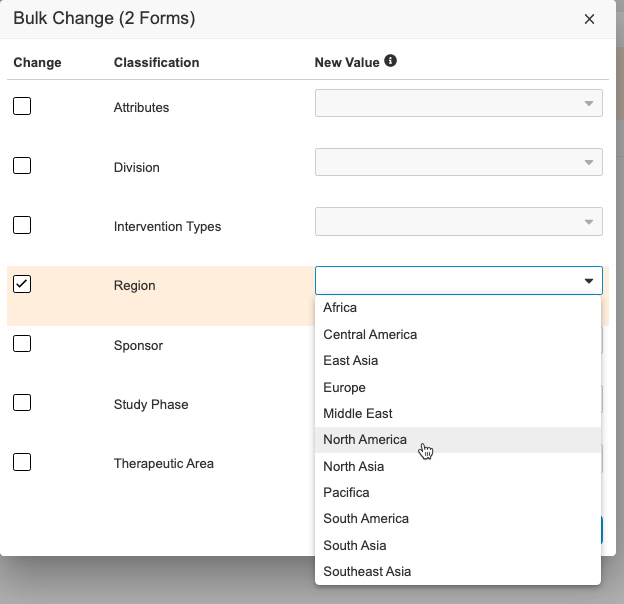The width and height of the screenshot is (624, 604).
Task: Expand the Division value dropdown
Action: [458, 163]
